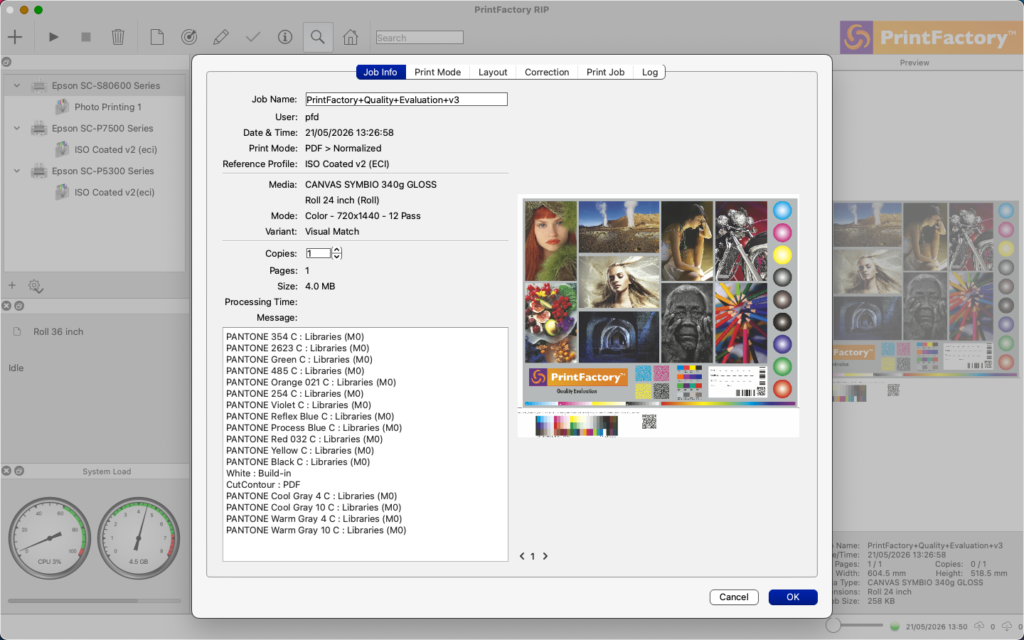This screenshot has width=1024, height=640.
Task: Click the plus add job toolbar icon
Action: pyautogui.click(x=14, y=37)
